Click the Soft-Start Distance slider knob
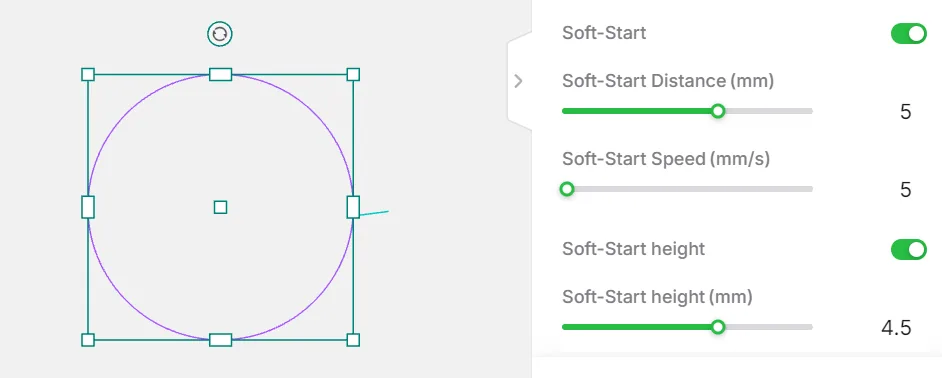This screenshot has height=378, width=942. (717, 111)
